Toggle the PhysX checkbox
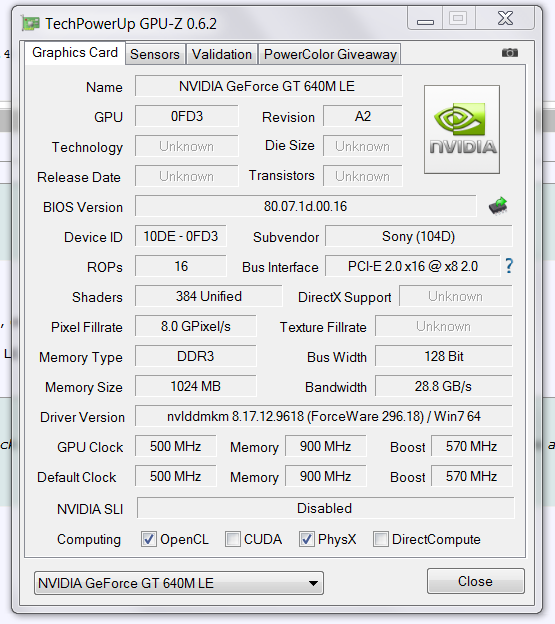The height and width of the screenshot is (624, 555). [x=306, y=539]
